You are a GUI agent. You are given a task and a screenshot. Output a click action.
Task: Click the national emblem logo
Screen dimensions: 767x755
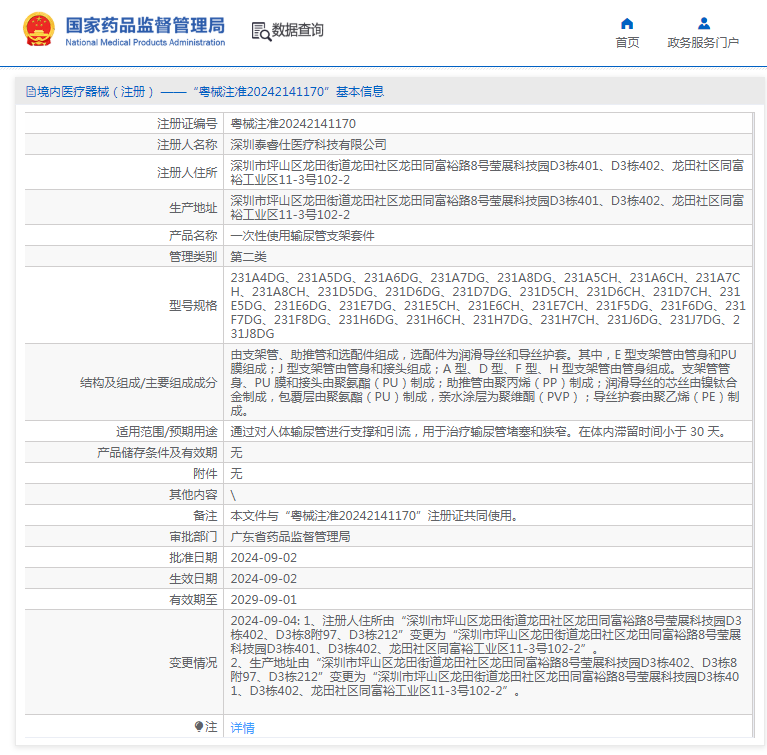39,29
